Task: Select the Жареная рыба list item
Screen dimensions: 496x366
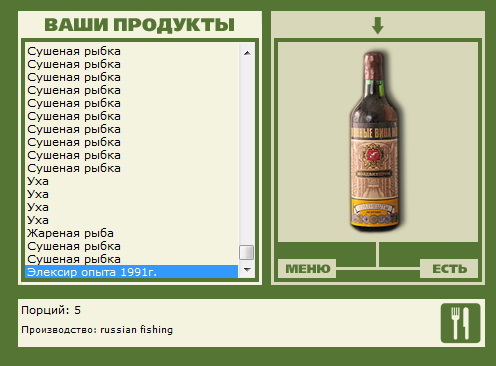Action: coord(131,233)
